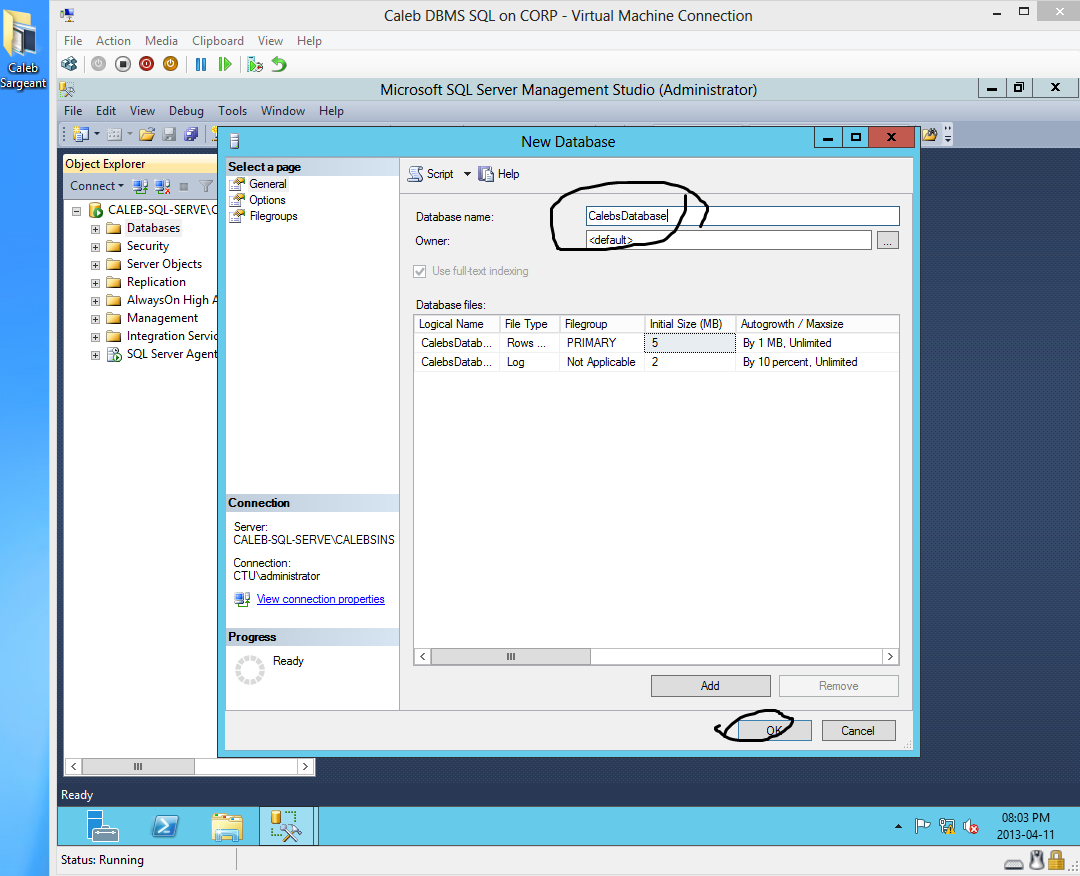
Task: Turn off the VM with the black stop icon
Action: 123,64
